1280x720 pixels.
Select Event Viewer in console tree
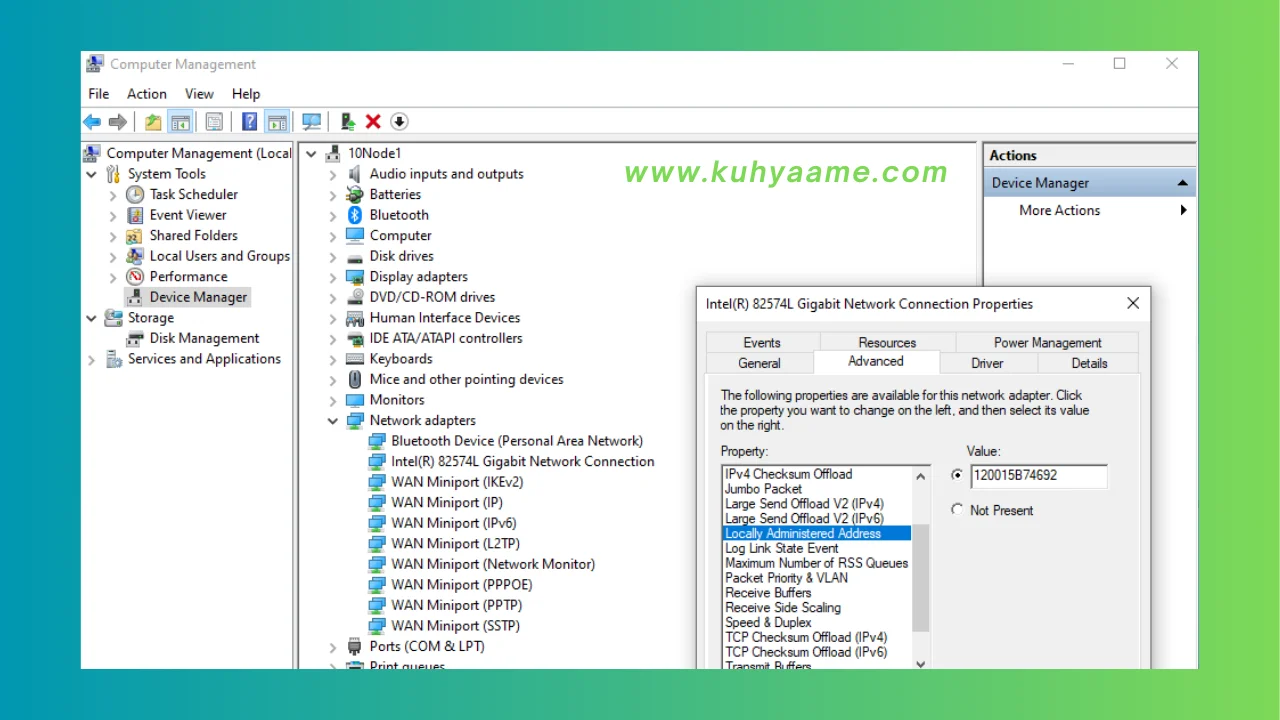(x=188, y=215)
